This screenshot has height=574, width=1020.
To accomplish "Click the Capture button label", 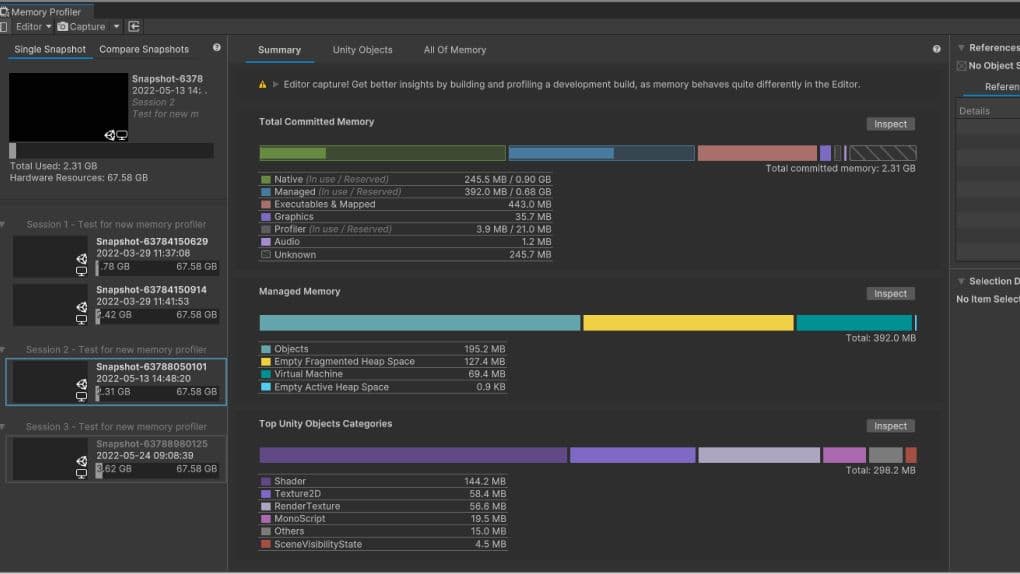I will tap(87, 27).
